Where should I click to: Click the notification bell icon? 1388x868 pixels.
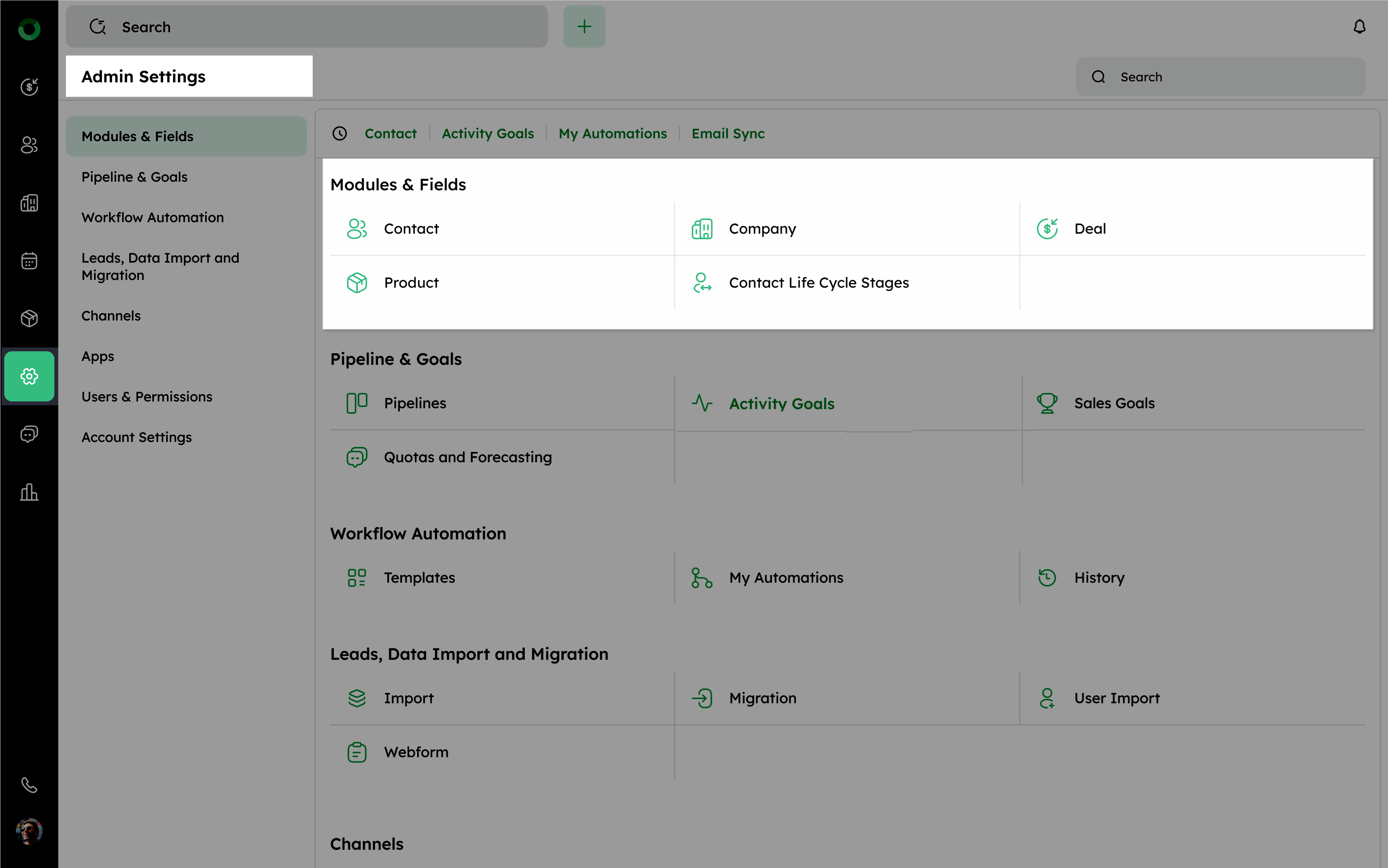(1359, 27)
